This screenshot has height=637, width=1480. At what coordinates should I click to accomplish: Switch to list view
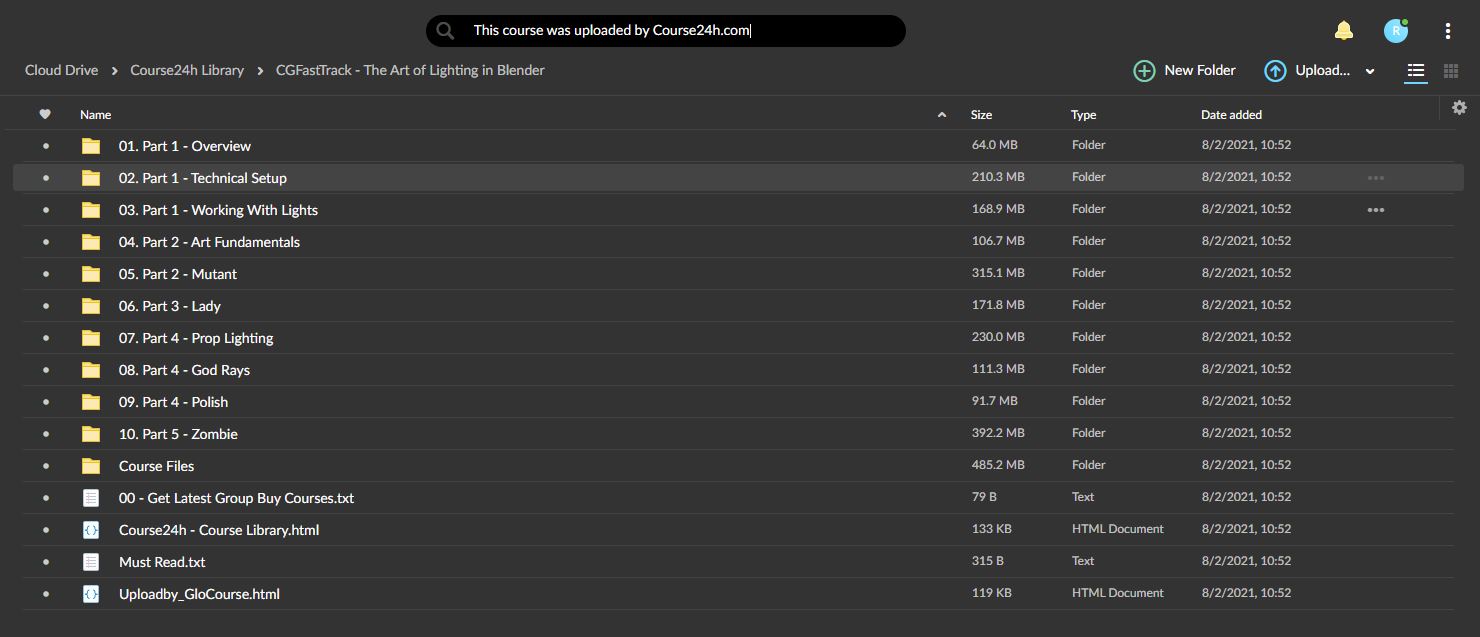click(1415, 71)
